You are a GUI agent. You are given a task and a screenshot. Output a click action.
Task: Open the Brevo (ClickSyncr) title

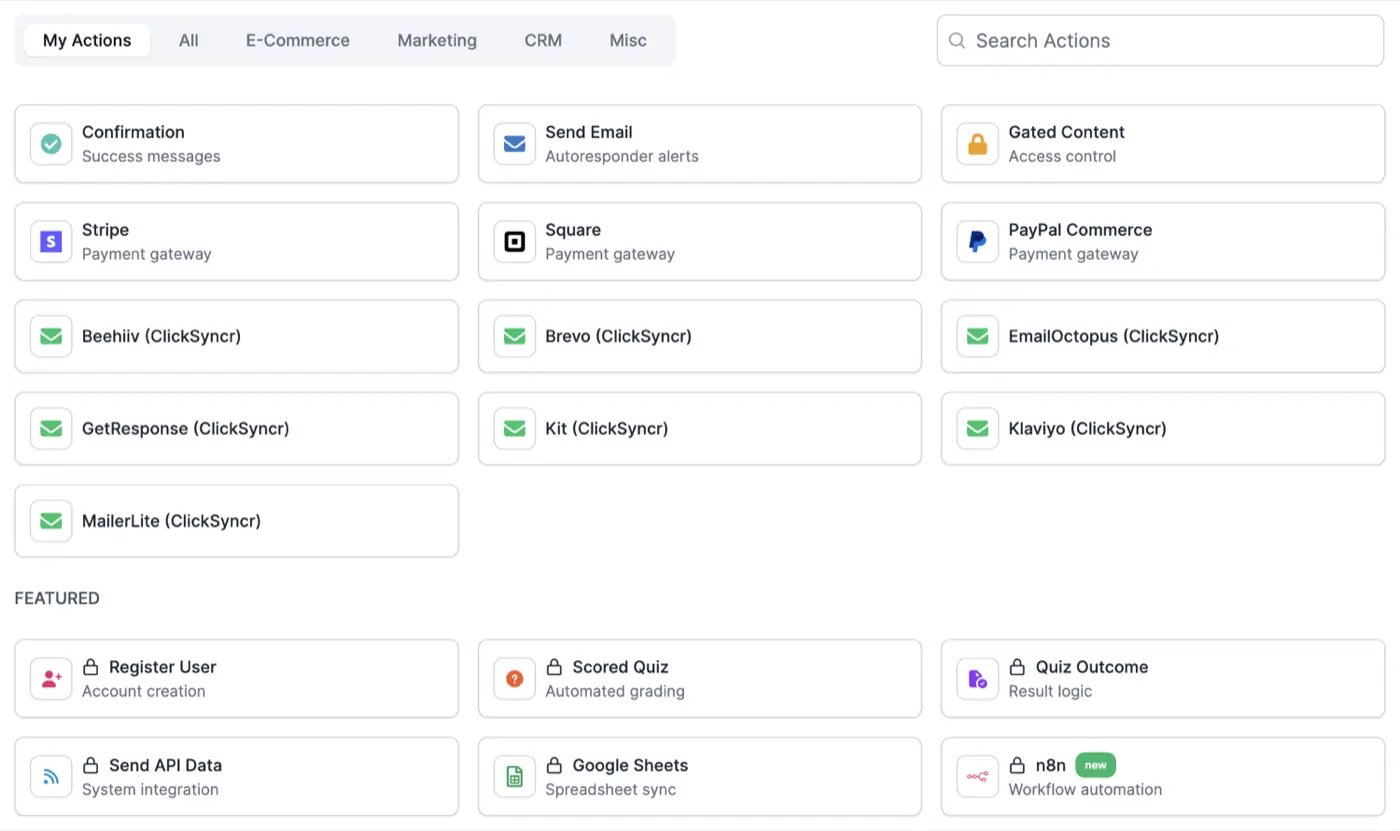coord(618,336)
